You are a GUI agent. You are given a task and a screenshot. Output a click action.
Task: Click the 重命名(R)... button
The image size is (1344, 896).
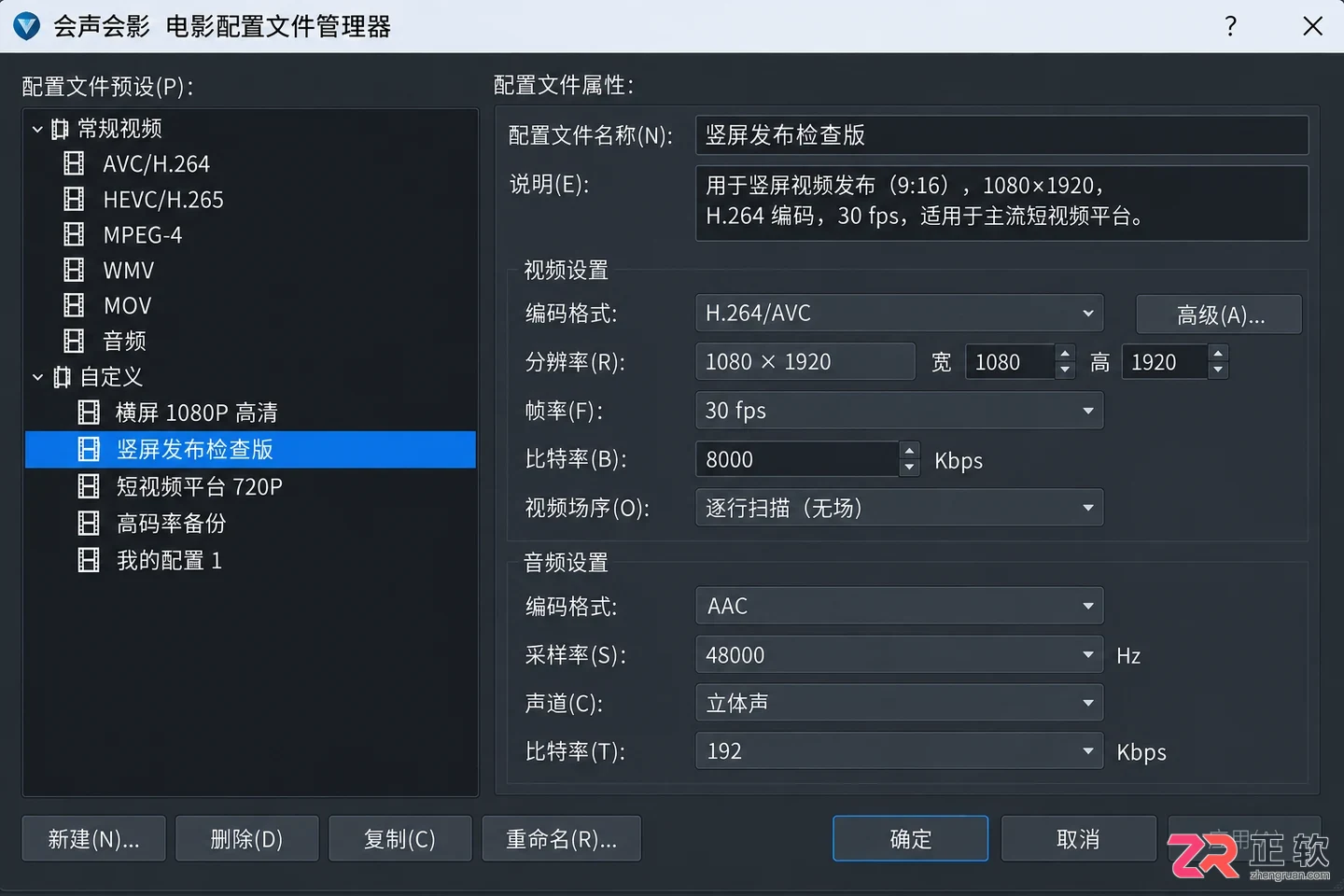point(561,839)
